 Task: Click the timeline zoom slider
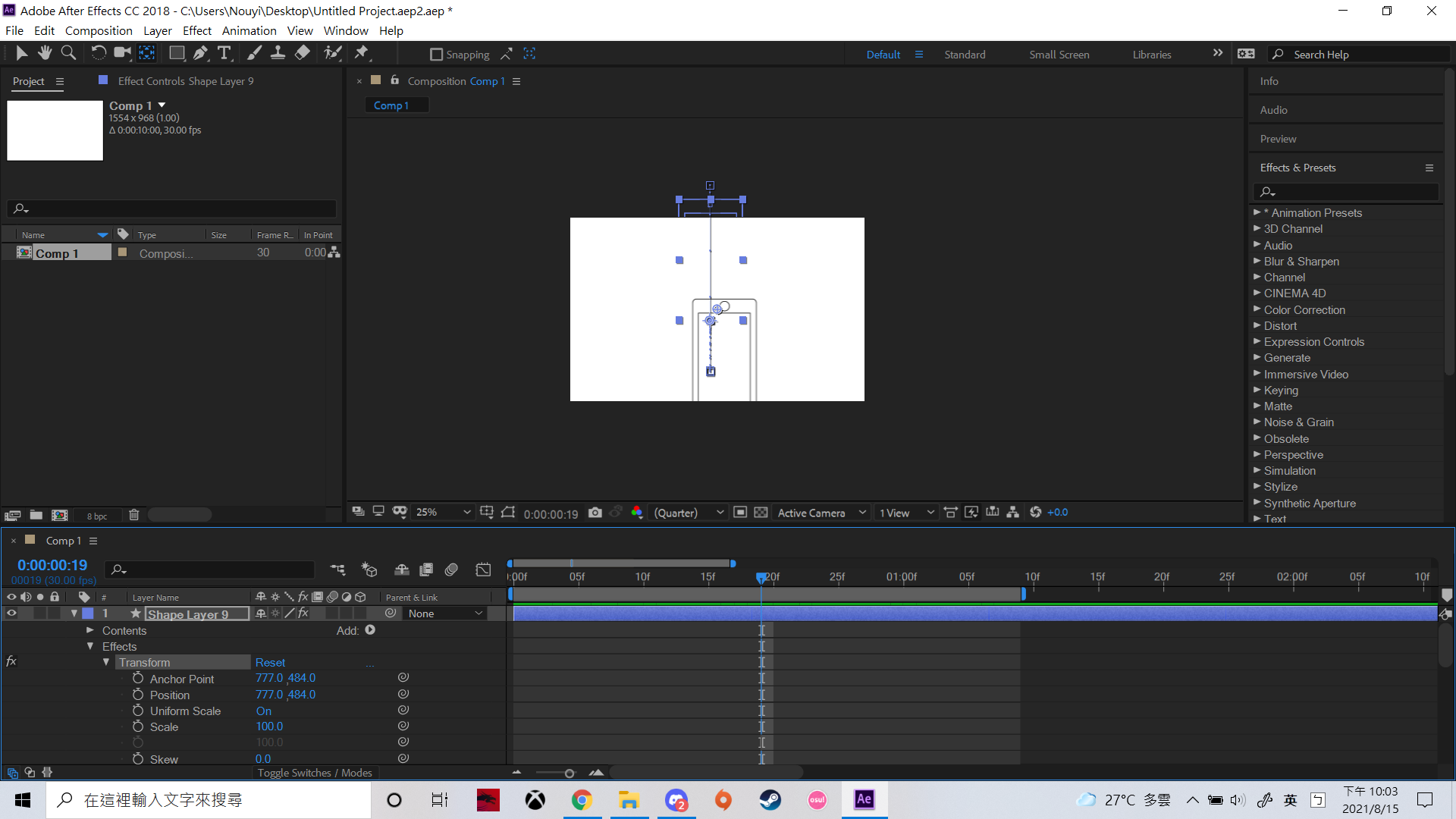tap(569, 773)
